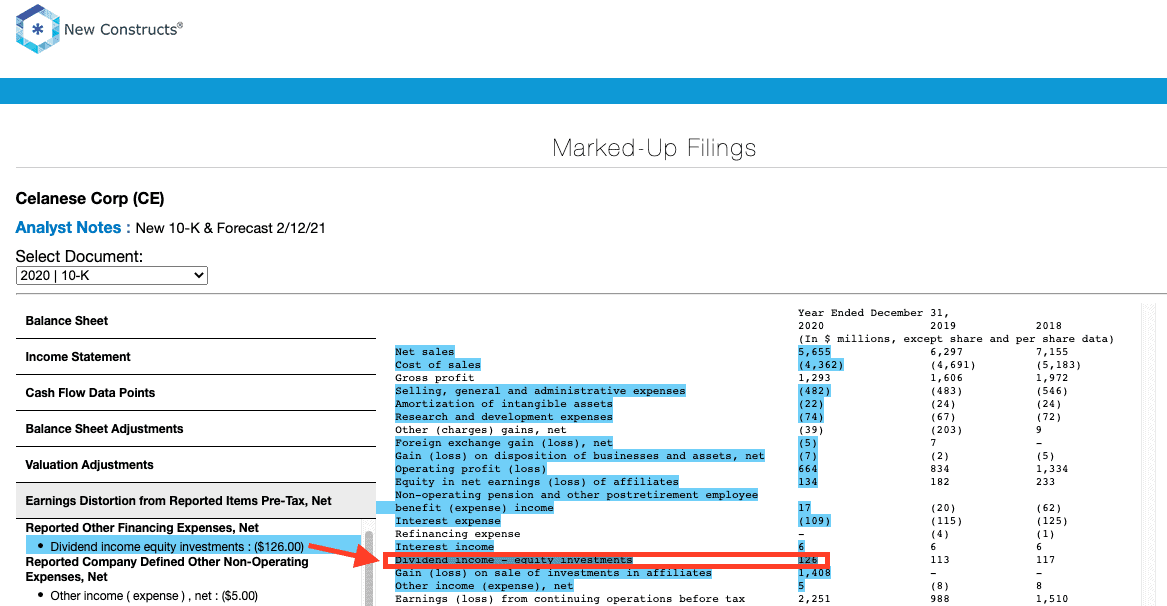Screen dimensions: 1167x606
Task: Click Other income (expense), net filing line
Action: coord(485,586)
